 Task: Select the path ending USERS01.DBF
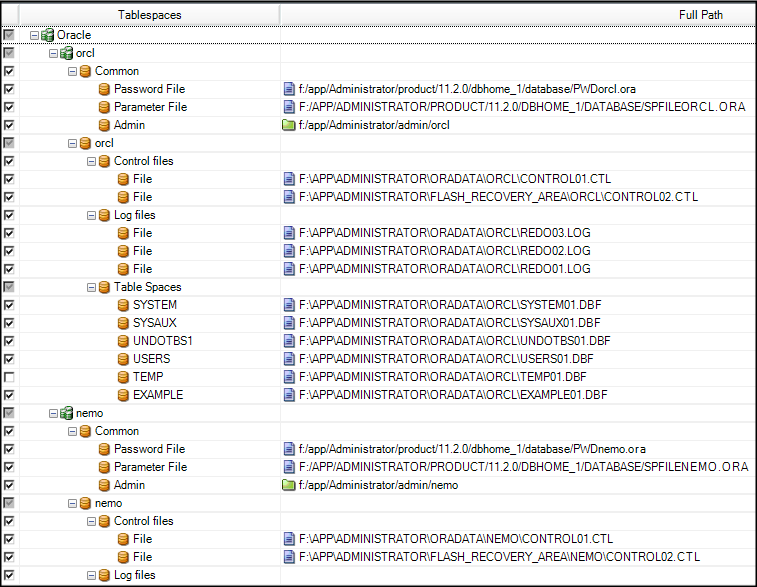pyautogui.click(x=446, y=359)
